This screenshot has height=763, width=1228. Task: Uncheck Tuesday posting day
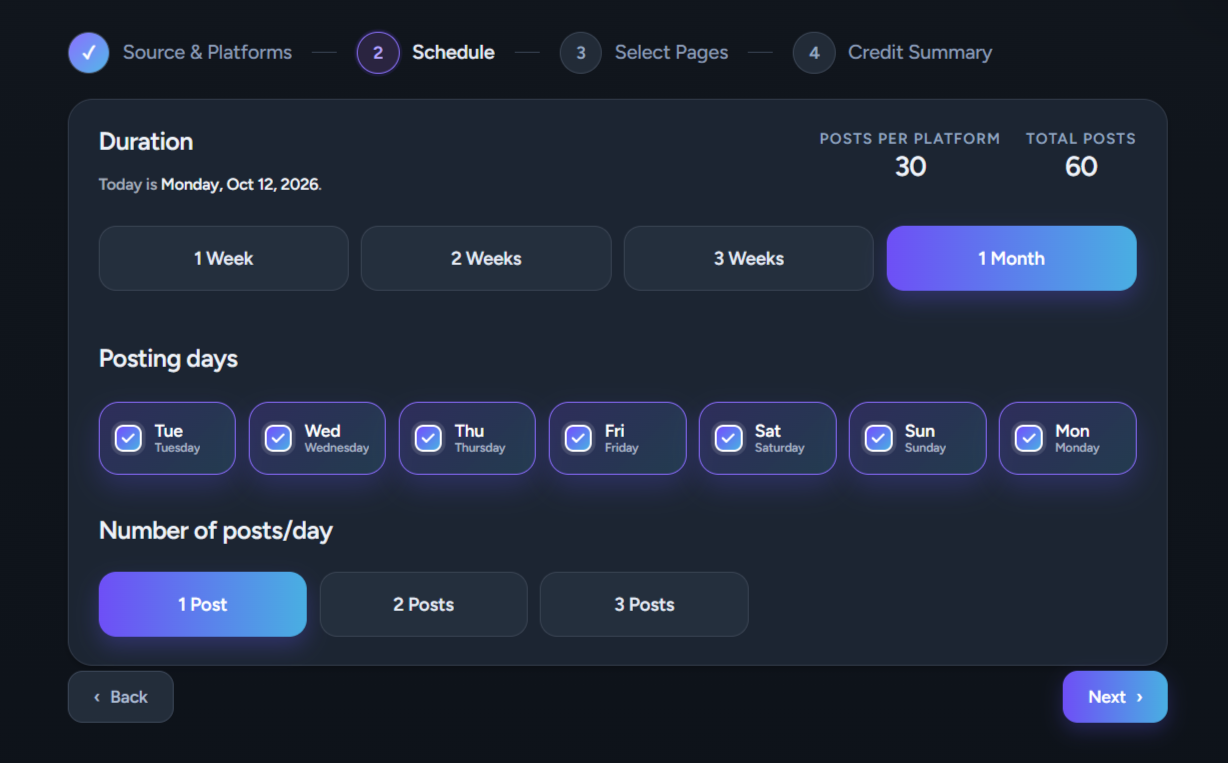(128, 438)
